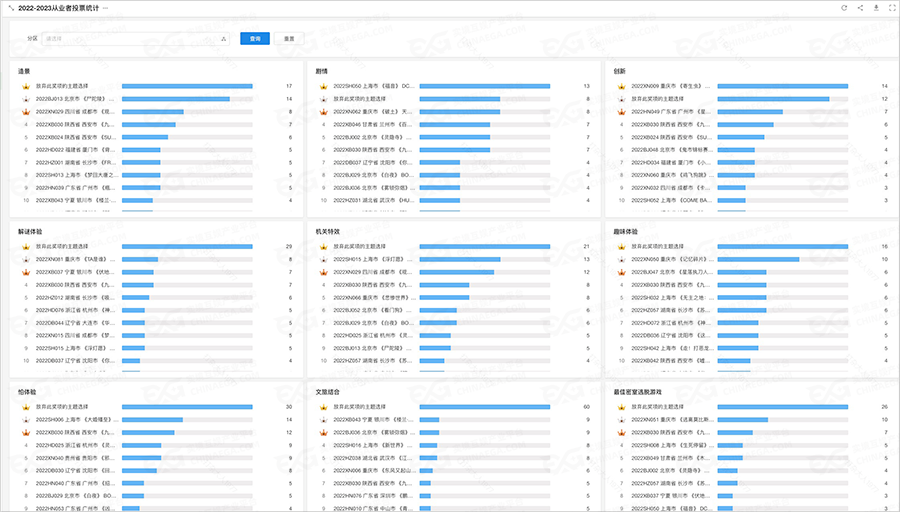Click the gold crown in 造景 panel

[23, 87]
